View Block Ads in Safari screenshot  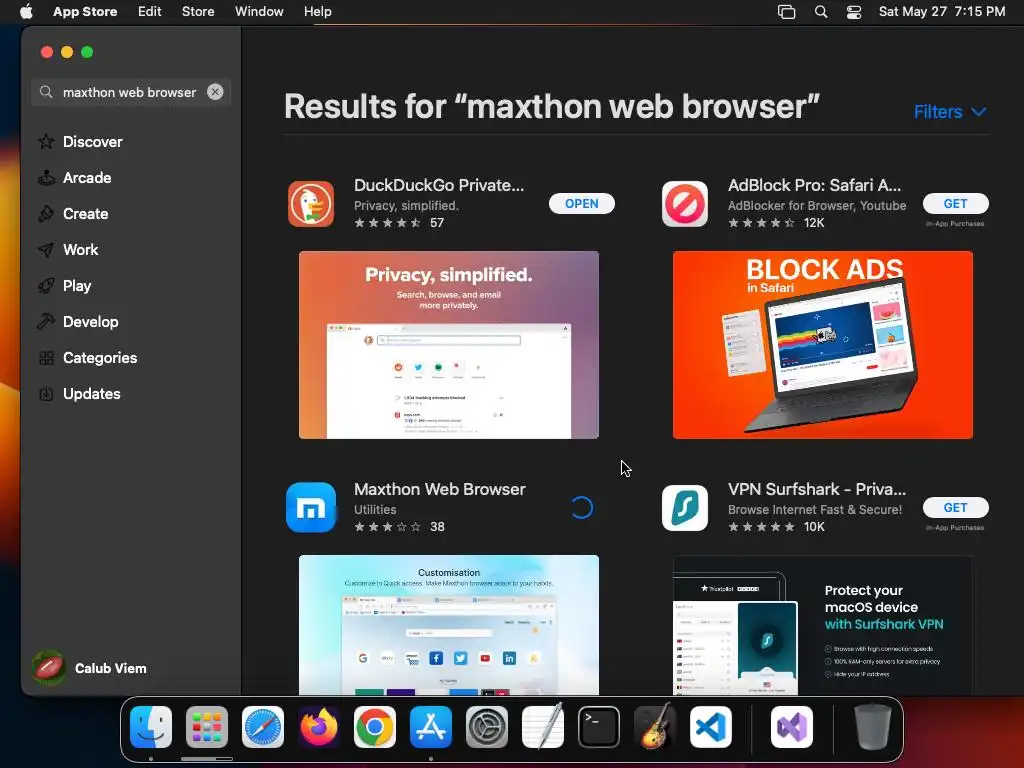[822, 345]
